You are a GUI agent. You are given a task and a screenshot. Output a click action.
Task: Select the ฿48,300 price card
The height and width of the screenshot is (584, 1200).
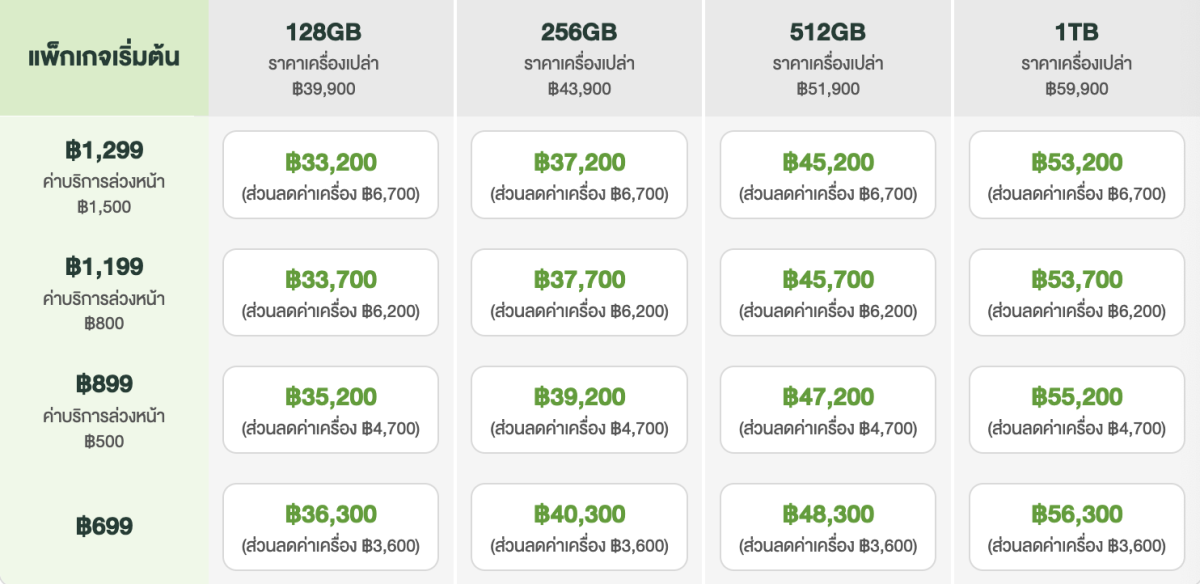point(828,527)
